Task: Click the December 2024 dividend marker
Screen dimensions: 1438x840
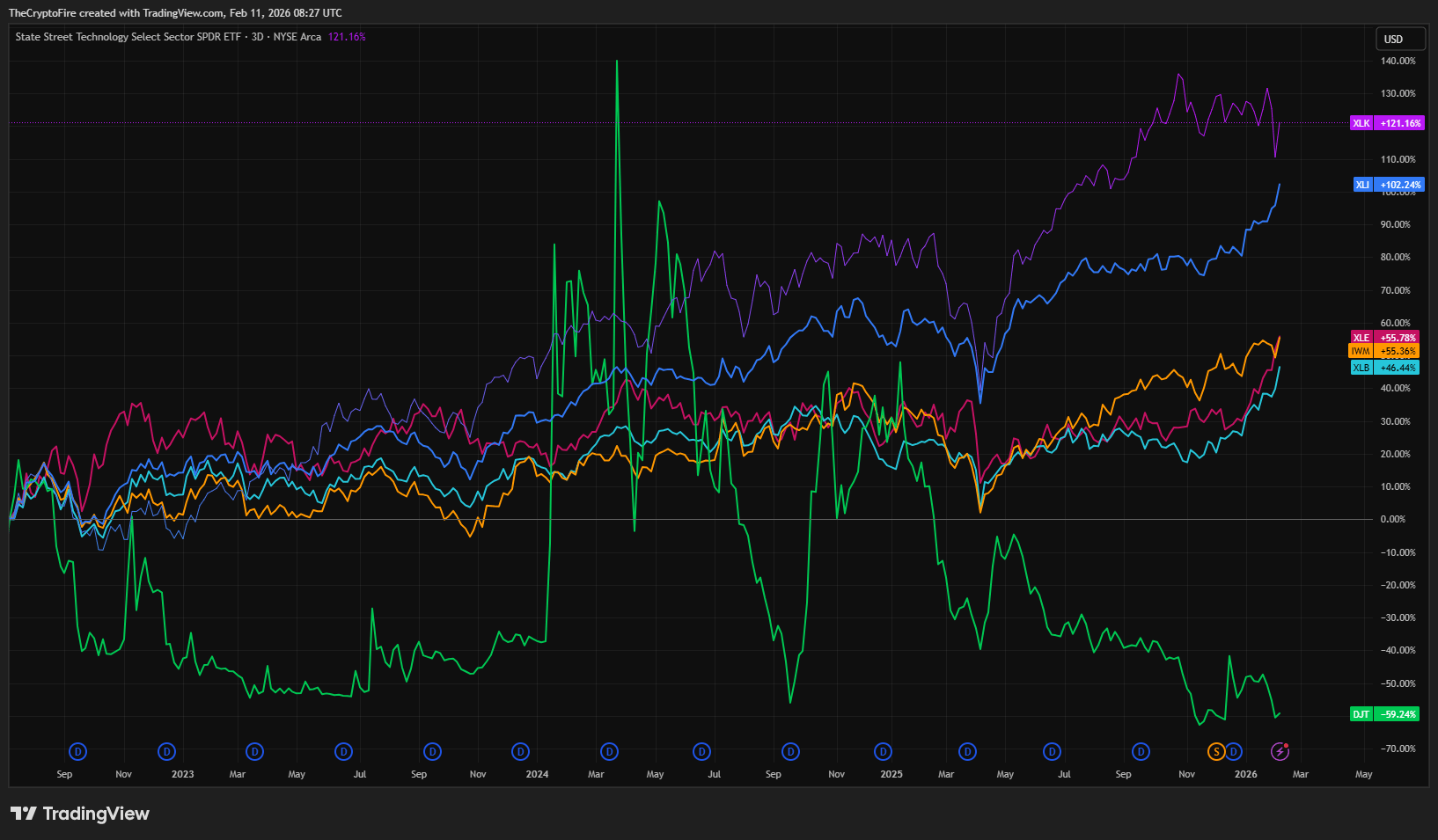Action: (x=883, y=751)
